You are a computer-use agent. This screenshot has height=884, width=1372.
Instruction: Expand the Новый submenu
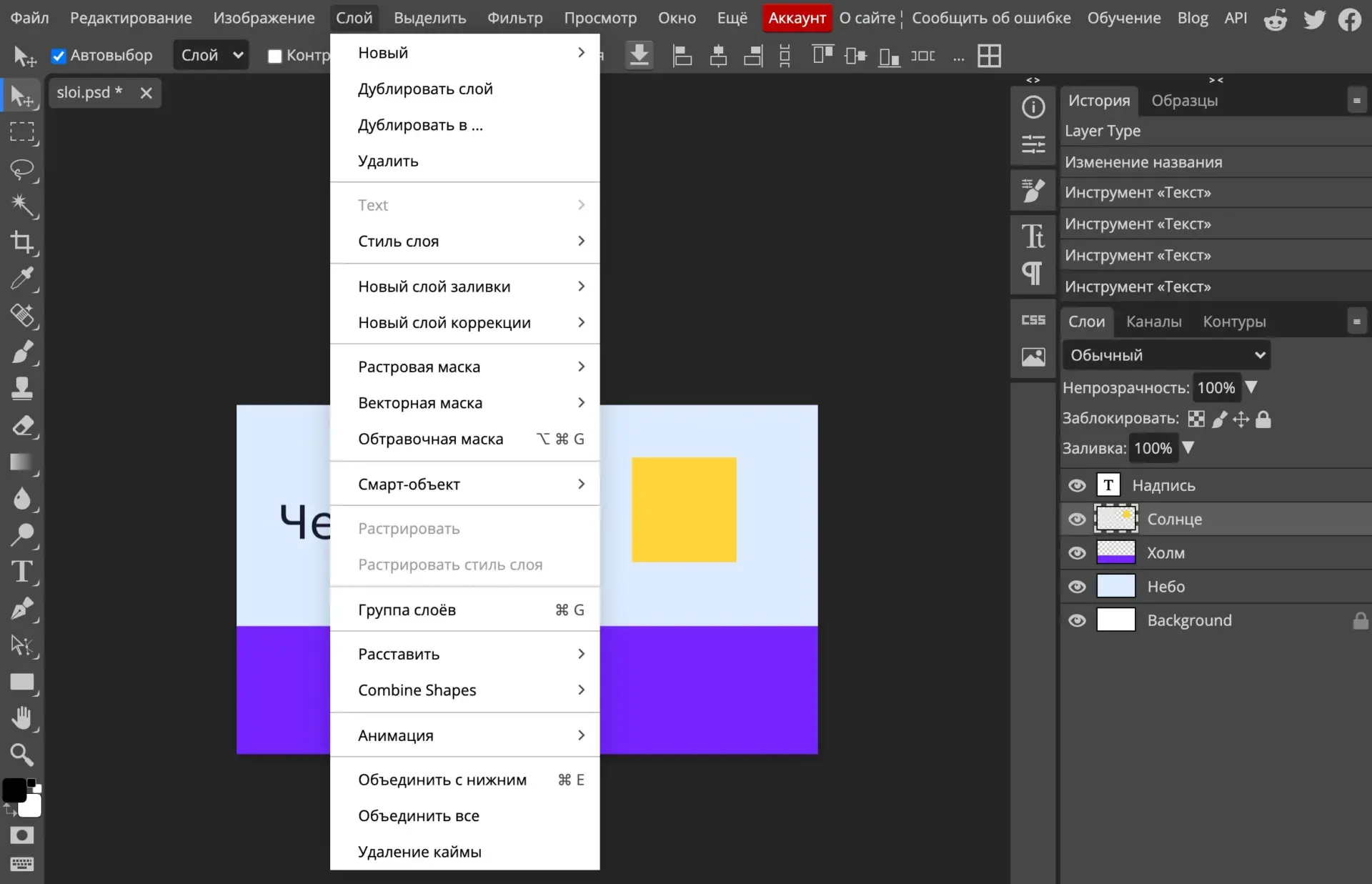pyautogui.click(x=464, y=53)
